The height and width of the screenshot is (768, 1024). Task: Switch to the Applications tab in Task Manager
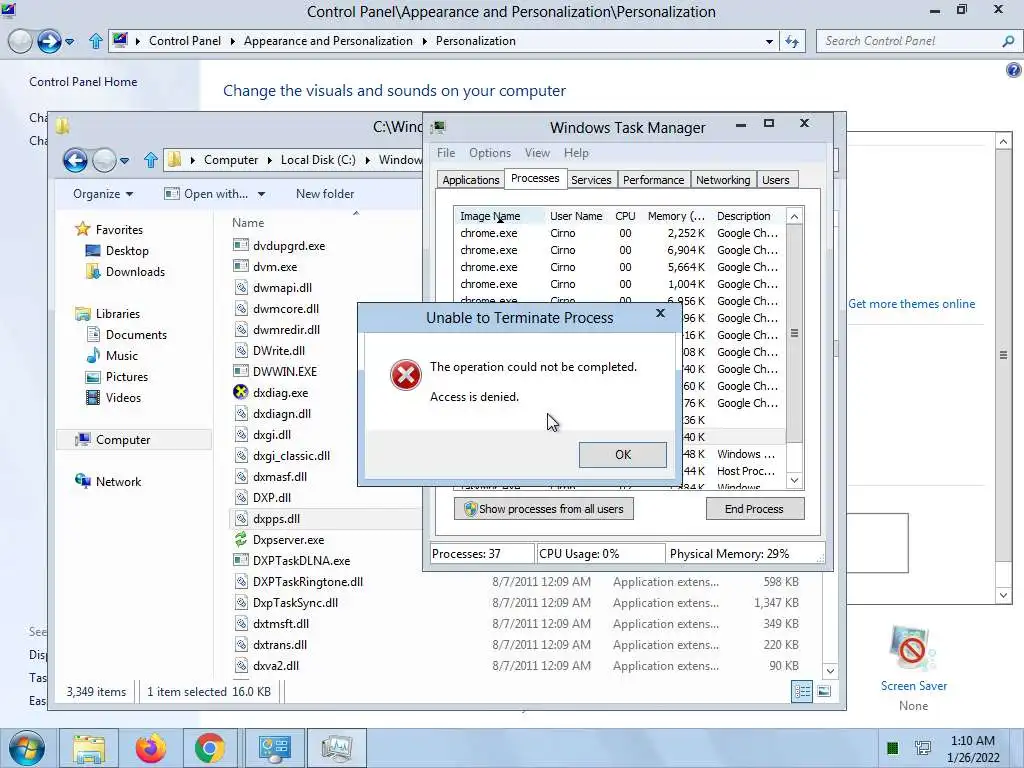coord(470,180)
